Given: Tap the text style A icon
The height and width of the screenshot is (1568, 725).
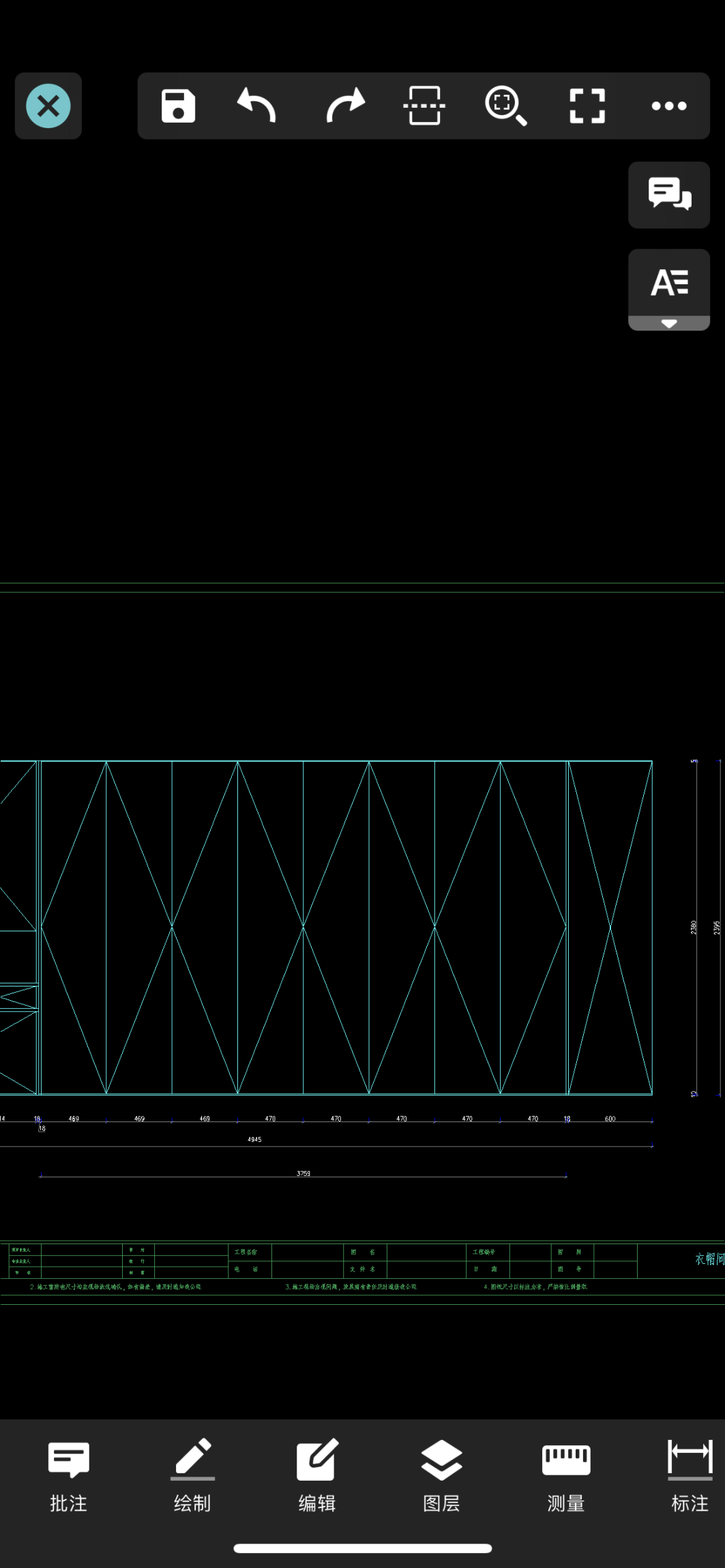Looking at the screenshot, I should [x=668, y=282].
